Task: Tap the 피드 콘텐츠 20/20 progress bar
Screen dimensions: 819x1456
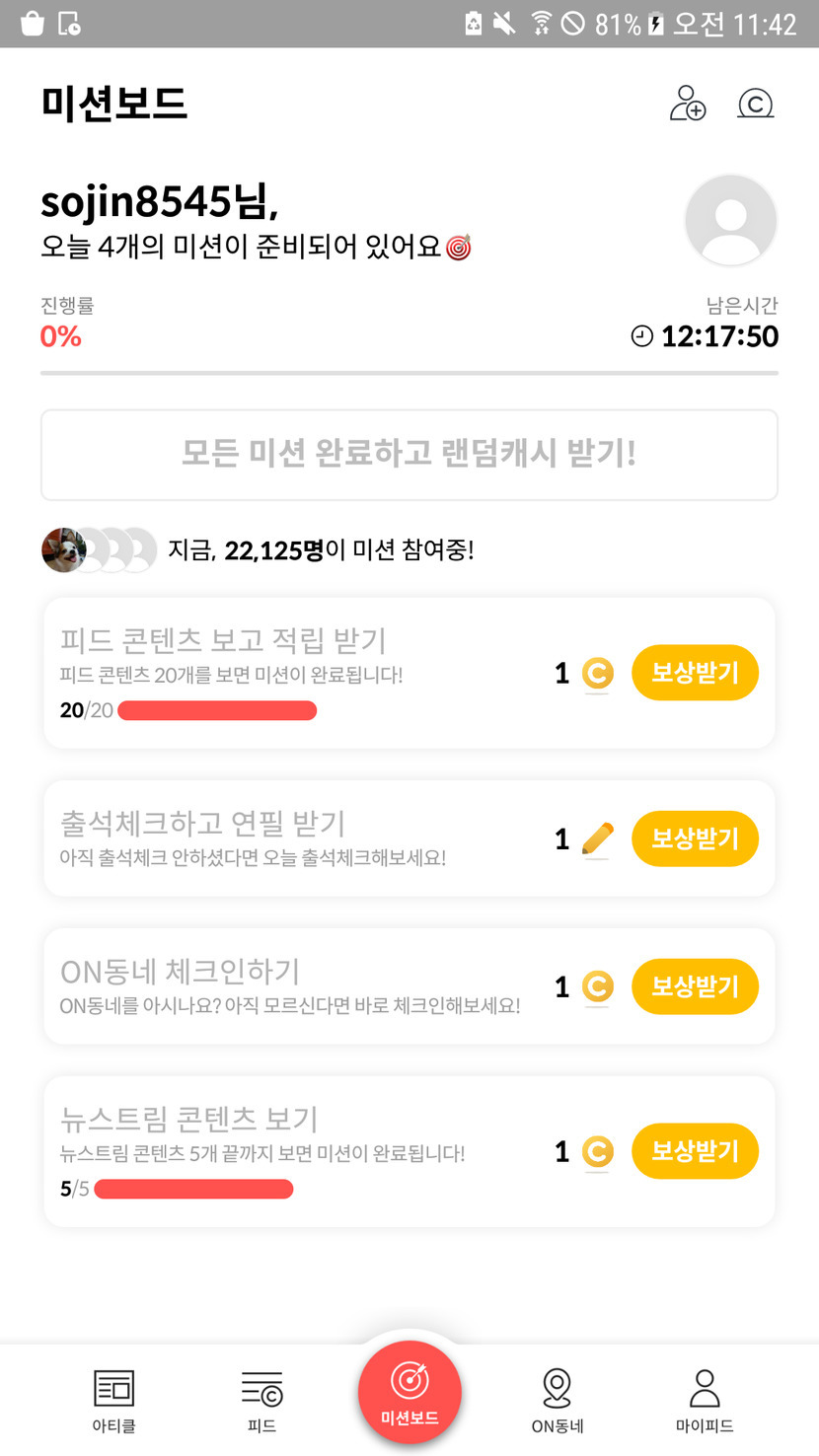Action: click(x=217, y=710)
